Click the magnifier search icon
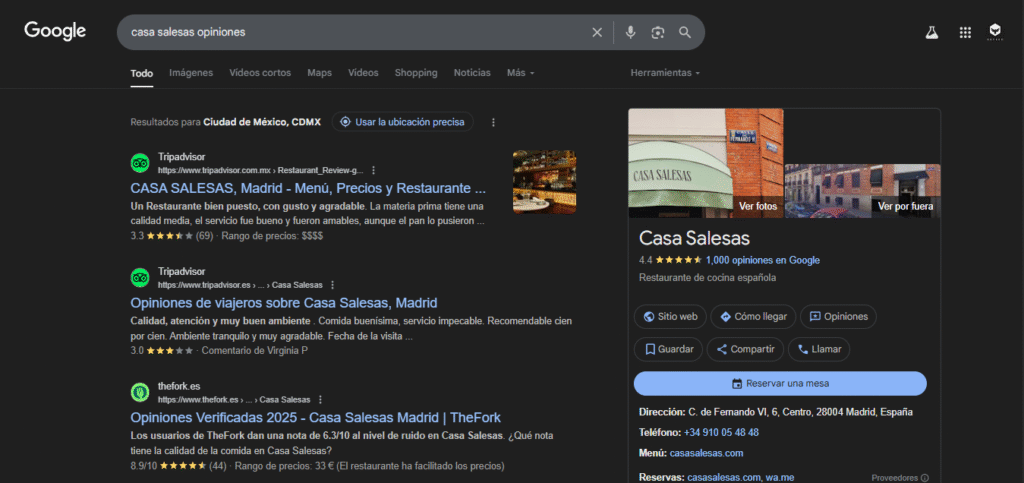Screen dimensions: 1024x483 684,33
